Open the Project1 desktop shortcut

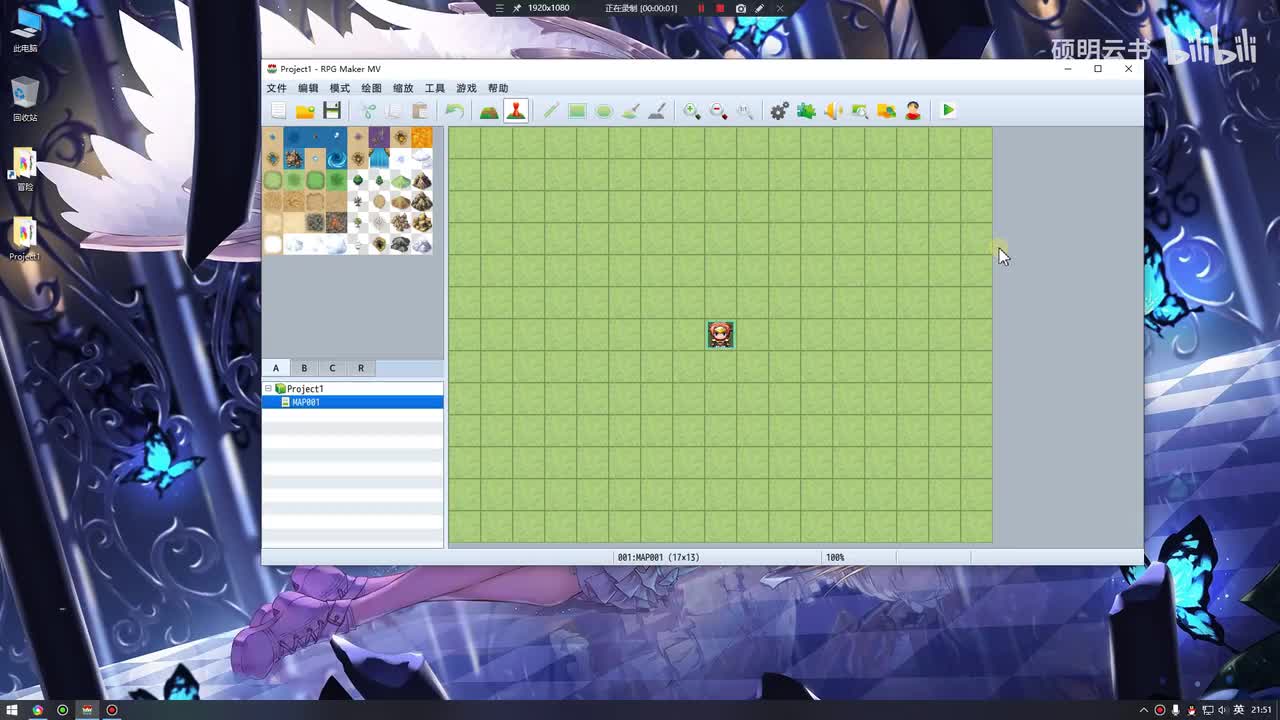[25, 239]
